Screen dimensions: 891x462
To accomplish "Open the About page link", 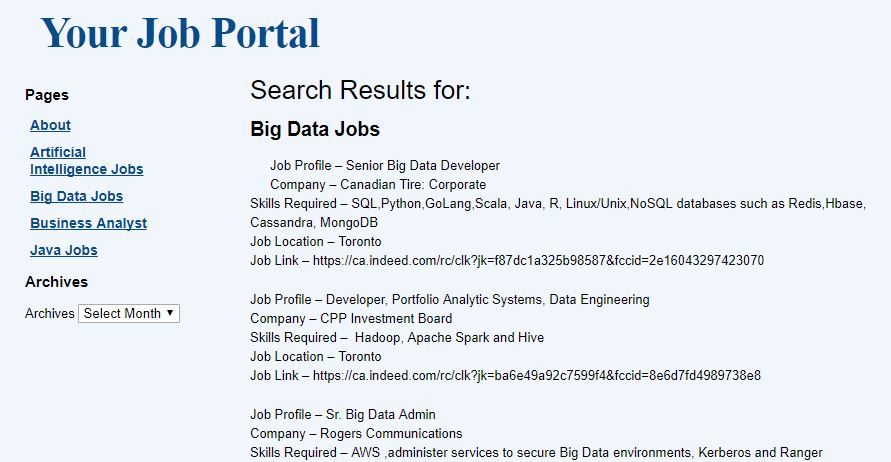I will [x=50, y=125].
